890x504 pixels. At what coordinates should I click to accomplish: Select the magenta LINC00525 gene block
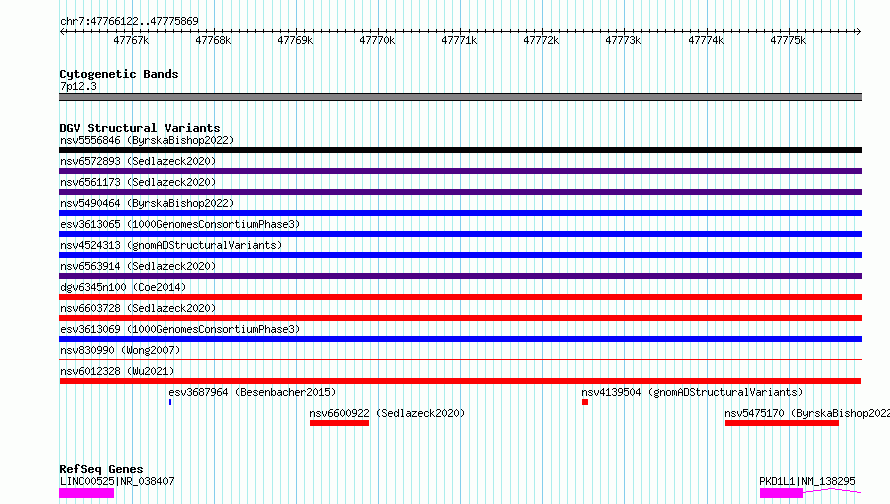click(x=86, y=493)
